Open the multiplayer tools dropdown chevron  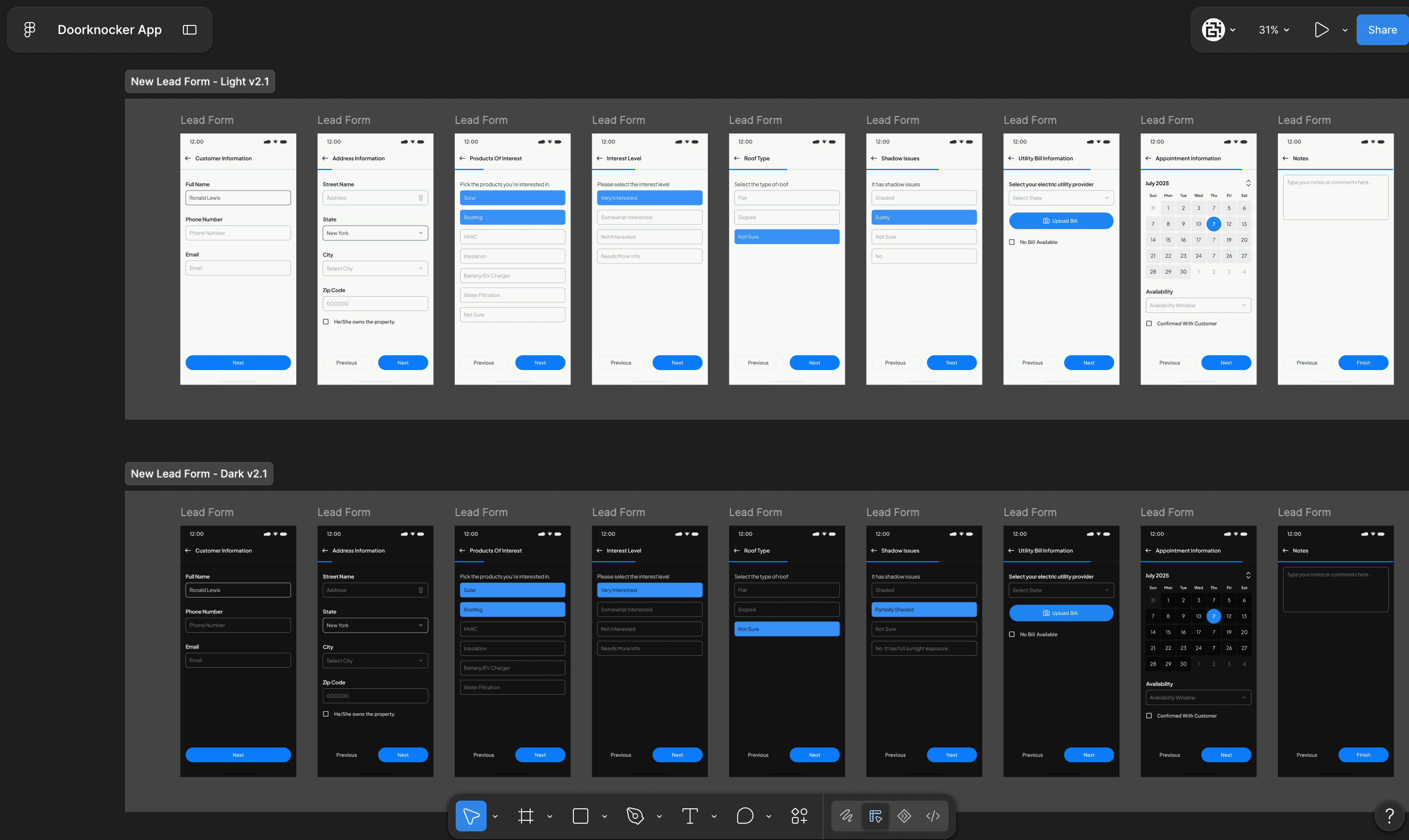click(x=1233, y=30)
